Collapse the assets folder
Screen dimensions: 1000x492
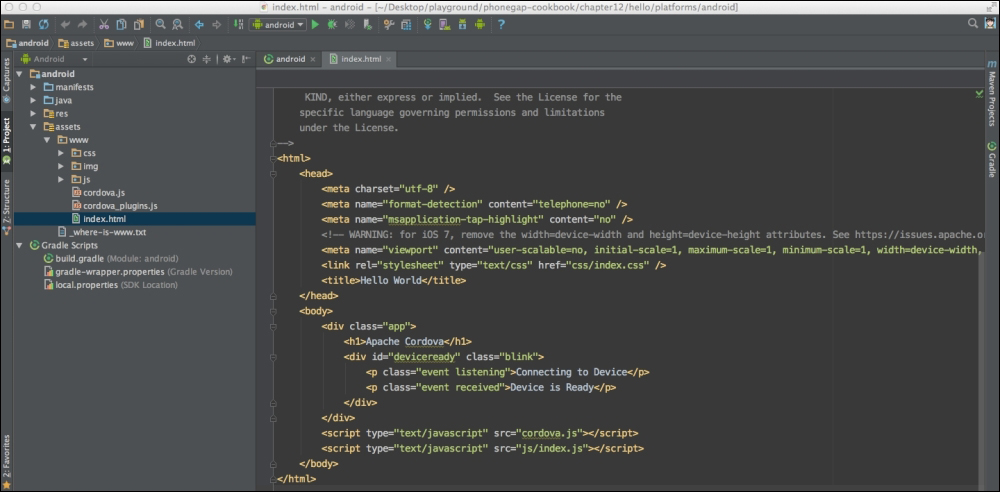point(33,127)
